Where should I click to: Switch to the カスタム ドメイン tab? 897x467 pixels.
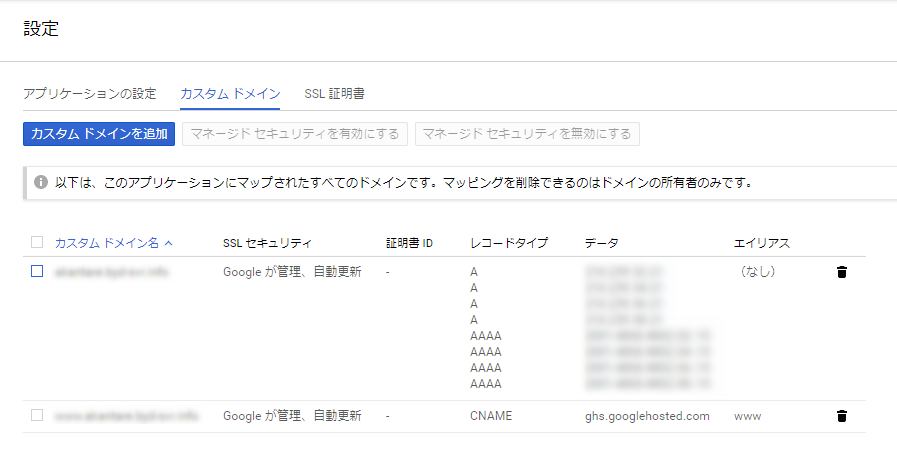tap(230, 93)
